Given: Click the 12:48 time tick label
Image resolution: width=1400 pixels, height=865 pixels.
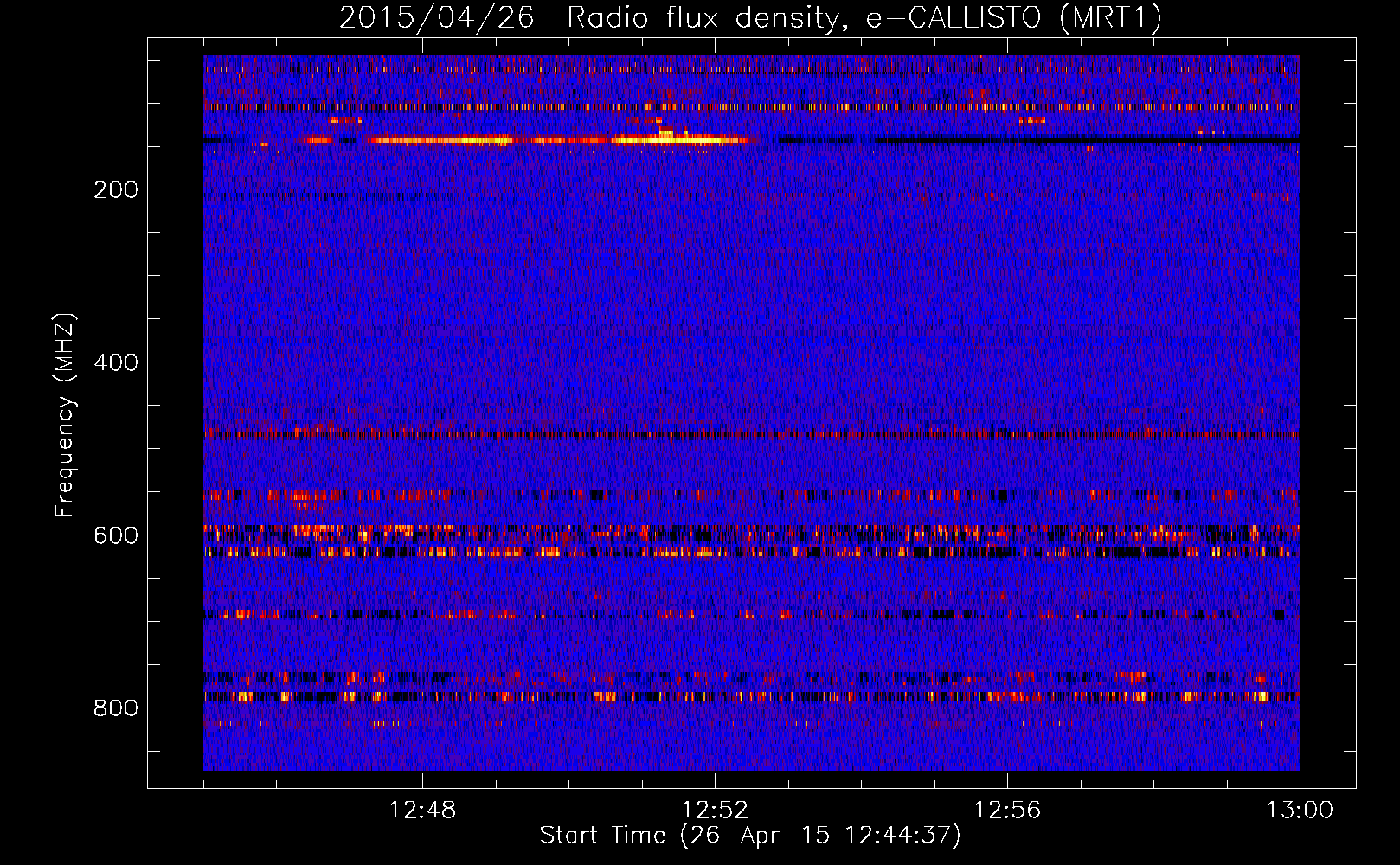Looking at the screenshot, I should 422,811.
